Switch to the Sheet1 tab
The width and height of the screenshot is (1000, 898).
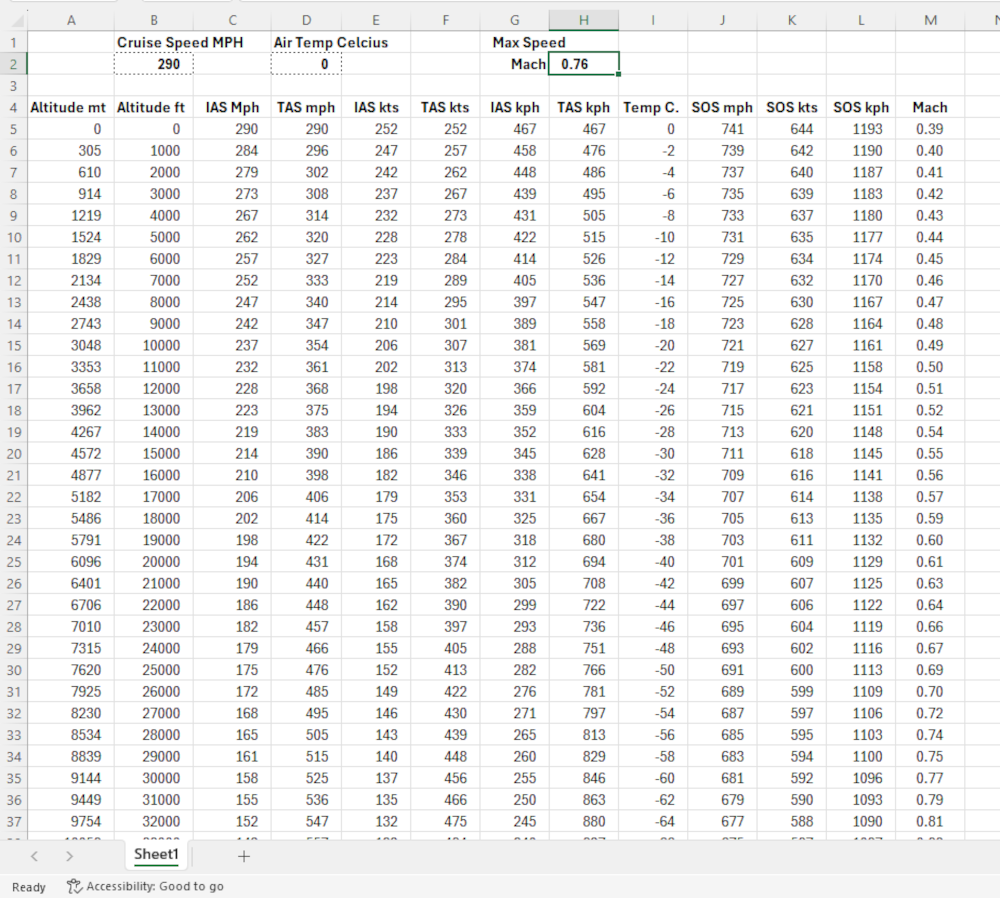click(156, 855)
